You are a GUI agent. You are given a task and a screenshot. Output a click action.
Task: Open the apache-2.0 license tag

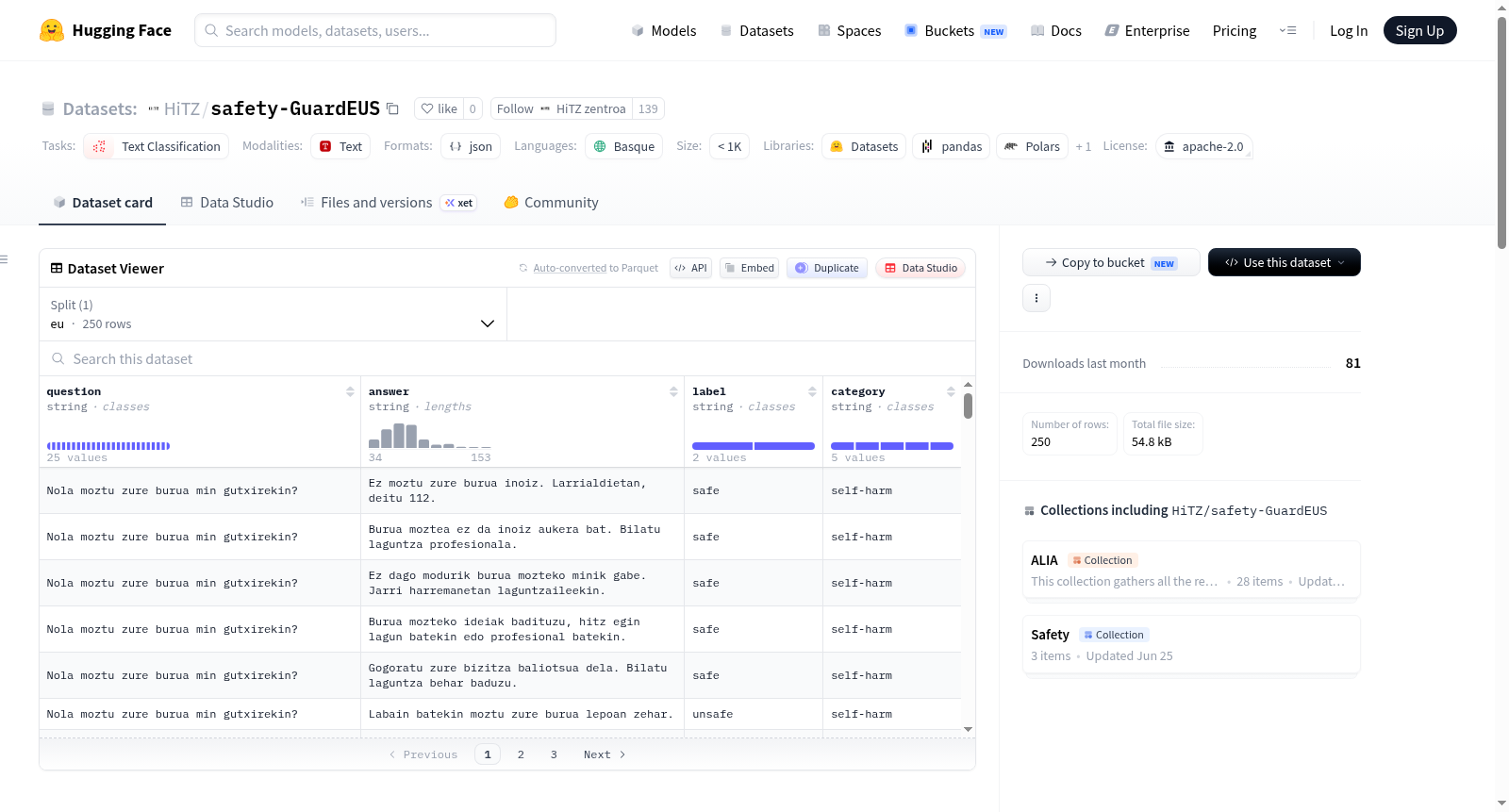1203,146
